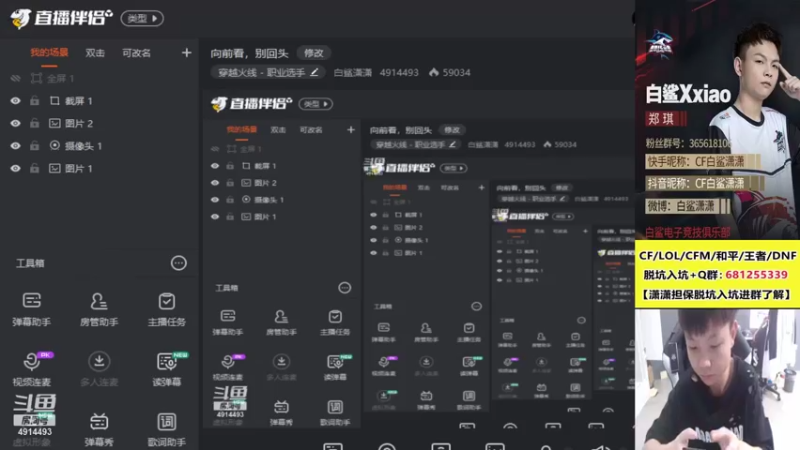The image size is (800, 450).
Task: Click the outermost 直播伴侣 logo at top left
Action: pyautogui.click(x=61, y=18)
